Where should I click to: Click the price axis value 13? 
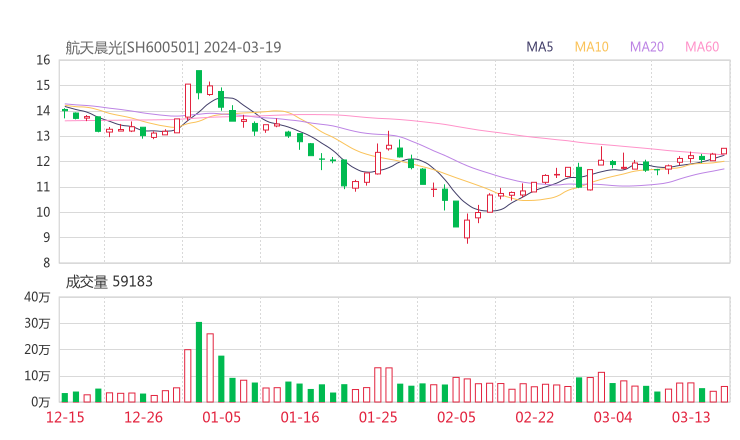[x=43, y=136]
